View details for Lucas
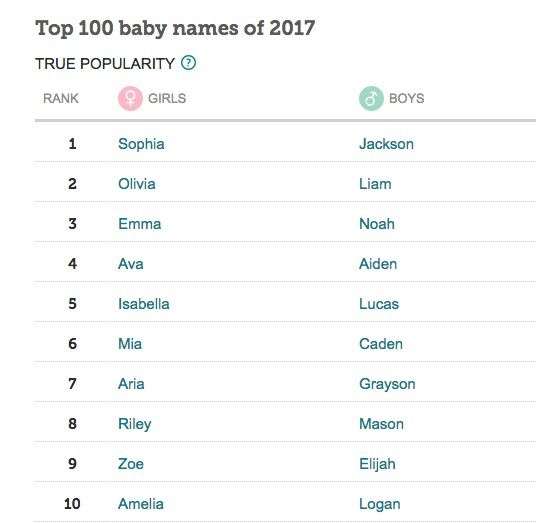Image resolution: width=536 pixels, height=523 pixels. [379, 304]
